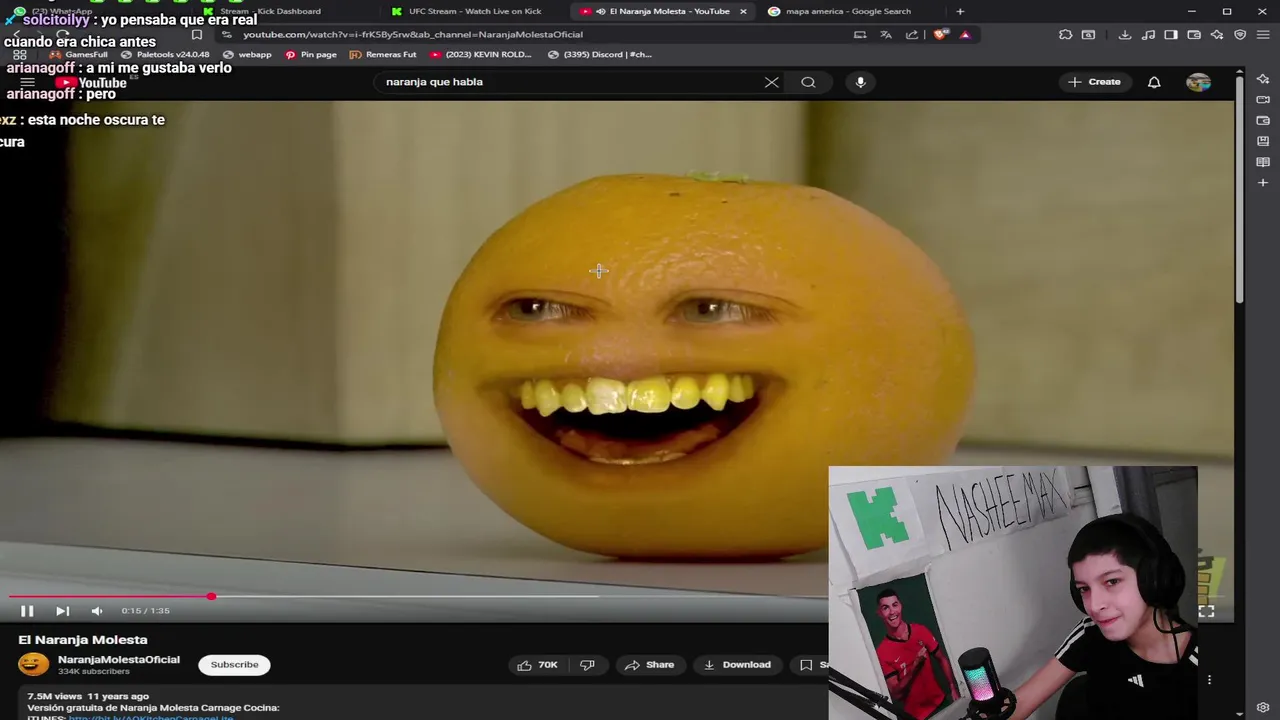
Task: Open the webapp bookmark
Action: click(x=248, y=55)
